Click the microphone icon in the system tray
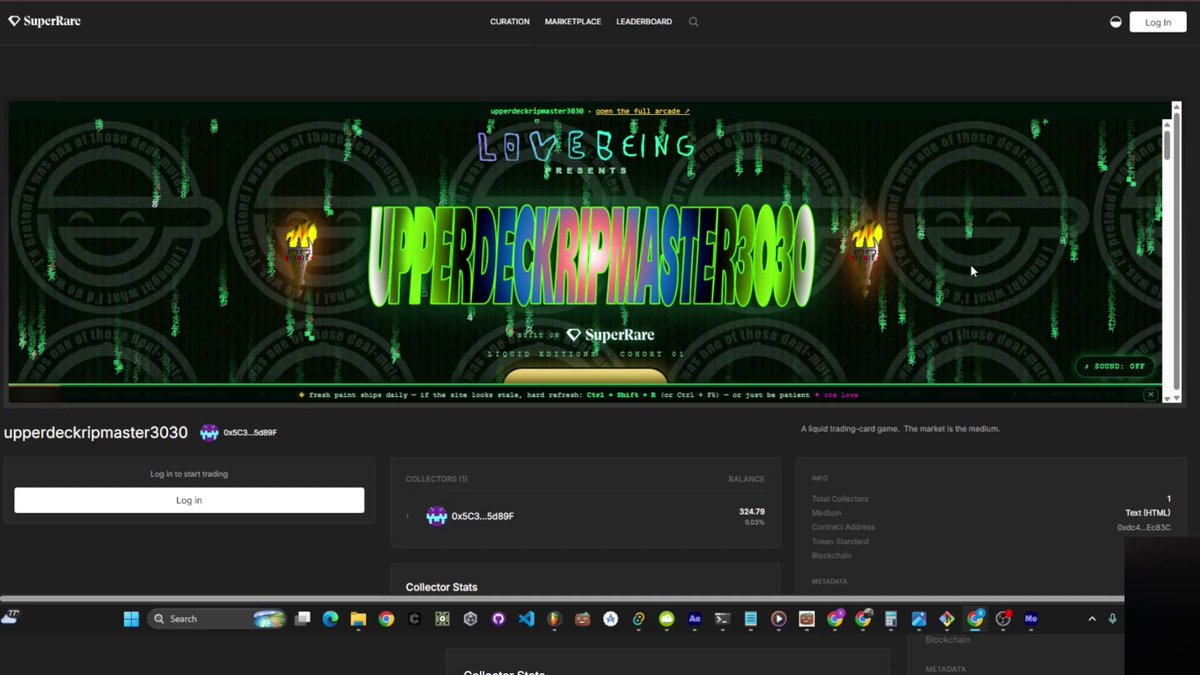This screenshot has height=675, width=1200. [x=1112, y=619]
